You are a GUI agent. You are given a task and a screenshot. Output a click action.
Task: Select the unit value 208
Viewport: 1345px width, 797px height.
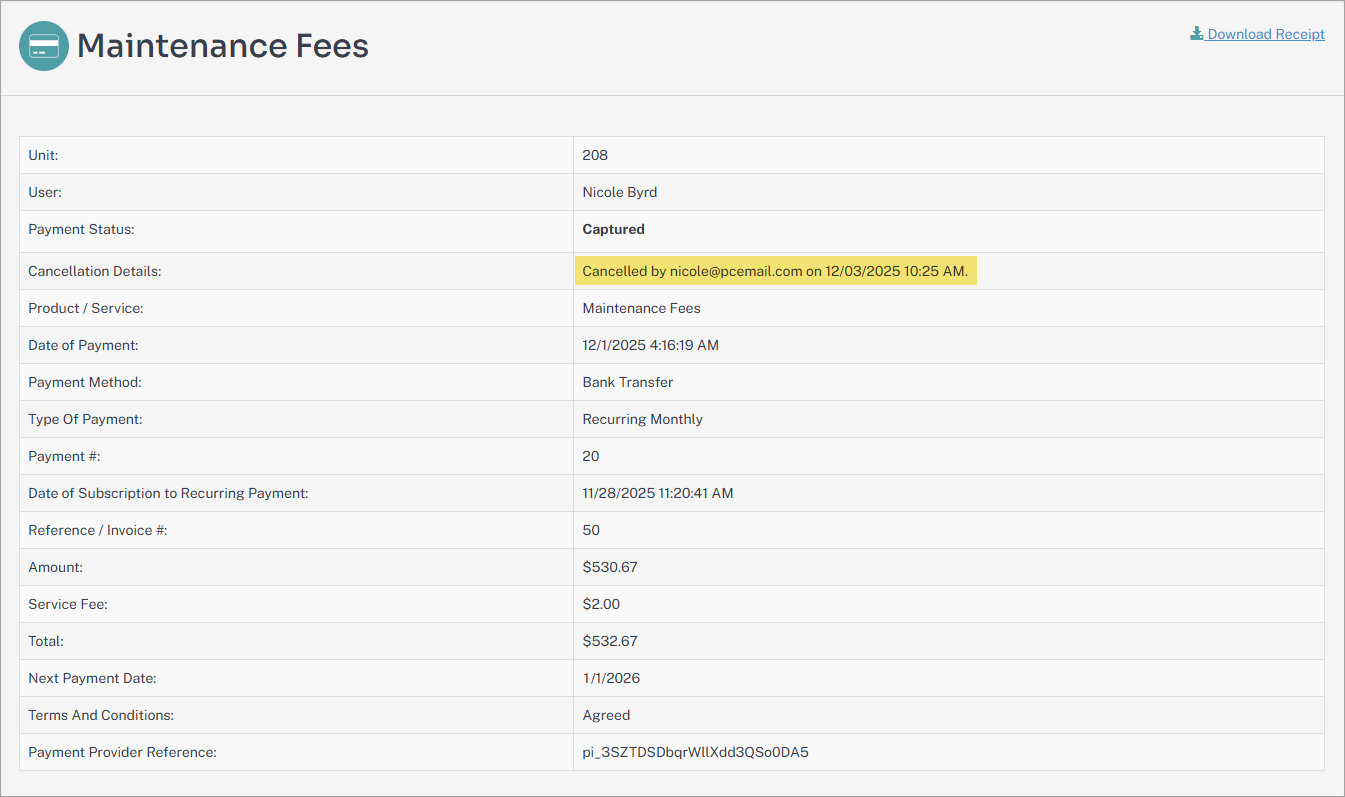[x=595, y=155]
